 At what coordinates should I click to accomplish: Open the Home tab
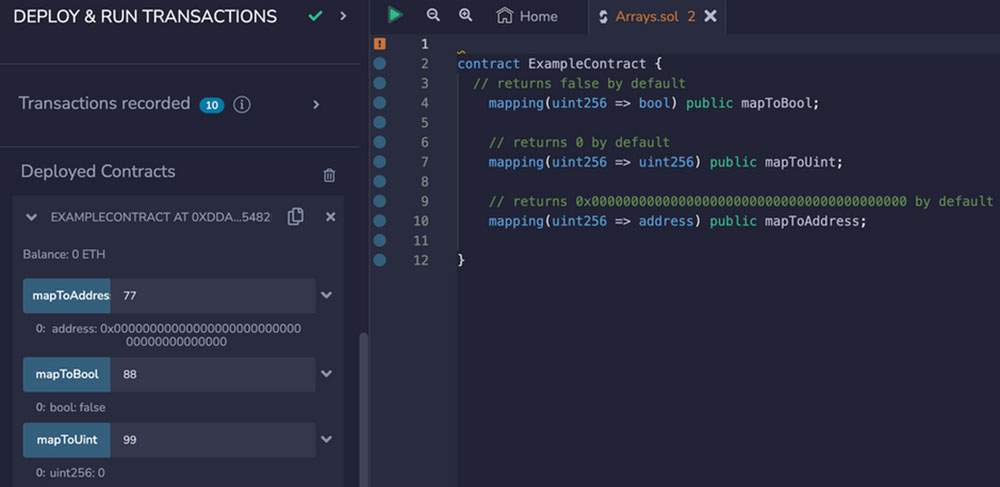coord(527,16)
